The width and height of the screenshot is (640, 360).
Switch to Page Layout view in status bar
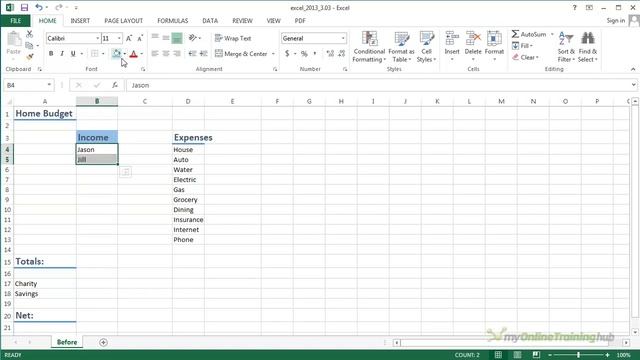point(517,355)
